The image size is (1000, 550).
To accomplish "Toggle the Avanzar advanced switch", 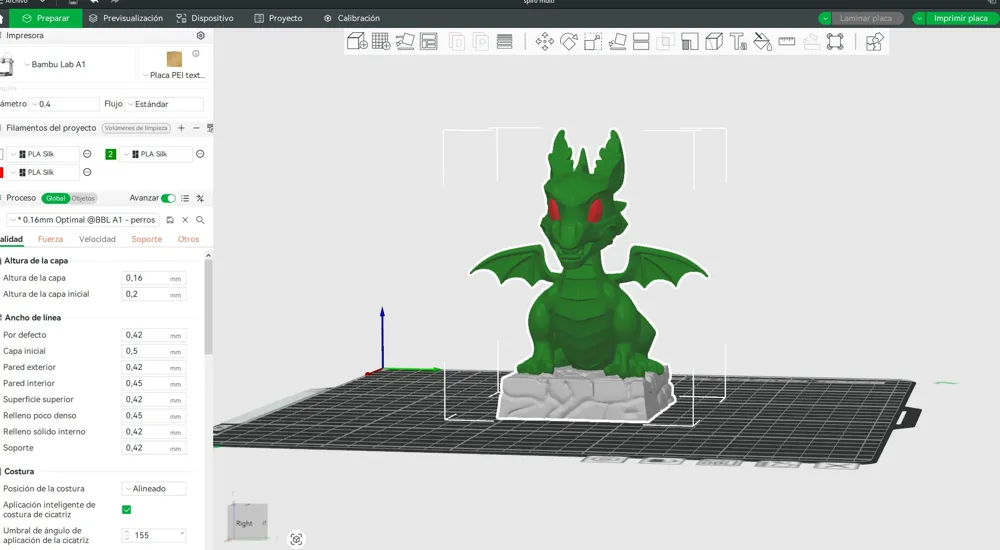I will tap(168, 198).
